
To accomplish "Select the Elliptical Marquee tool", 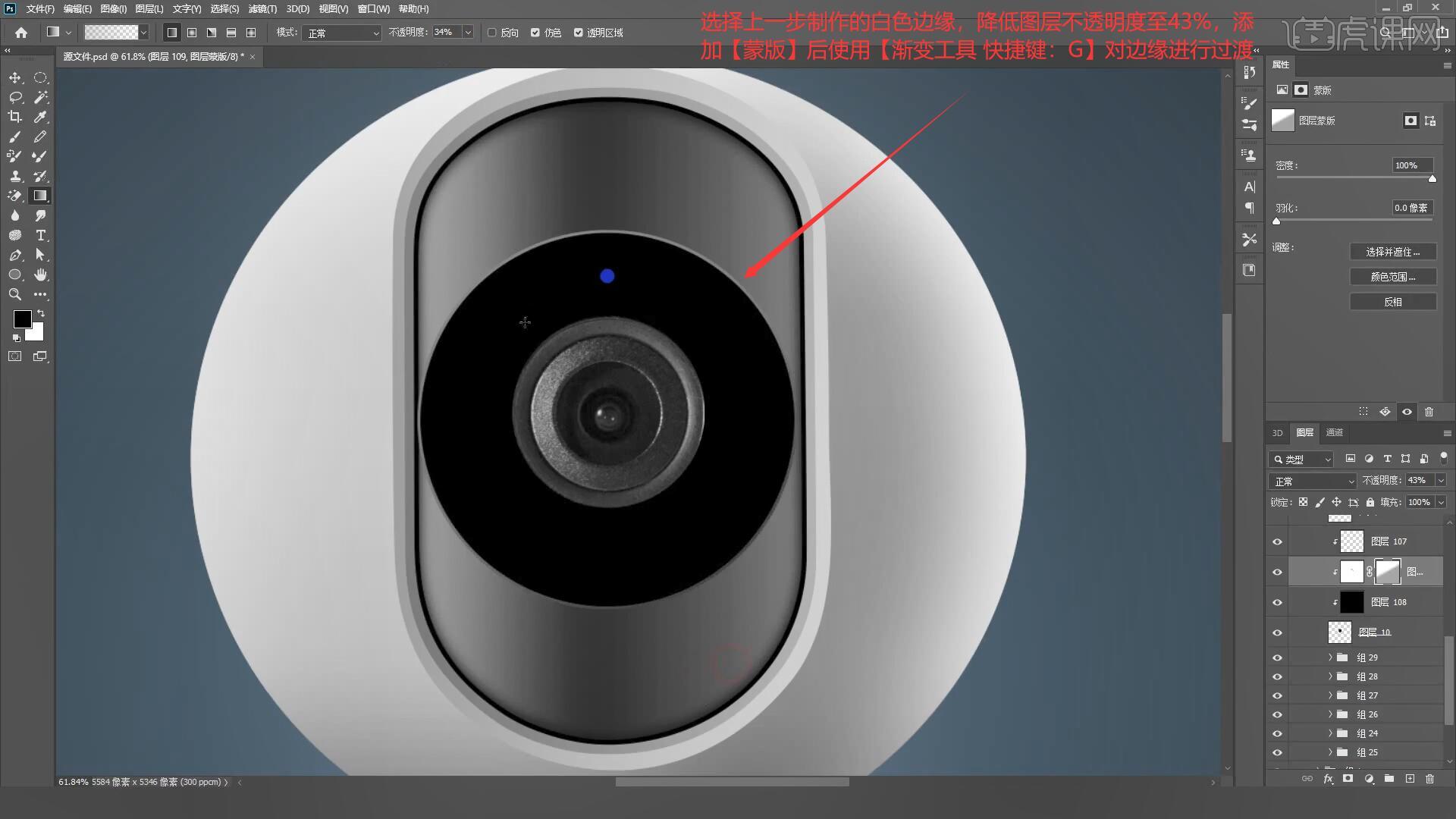I will click(x=40, y=78).
